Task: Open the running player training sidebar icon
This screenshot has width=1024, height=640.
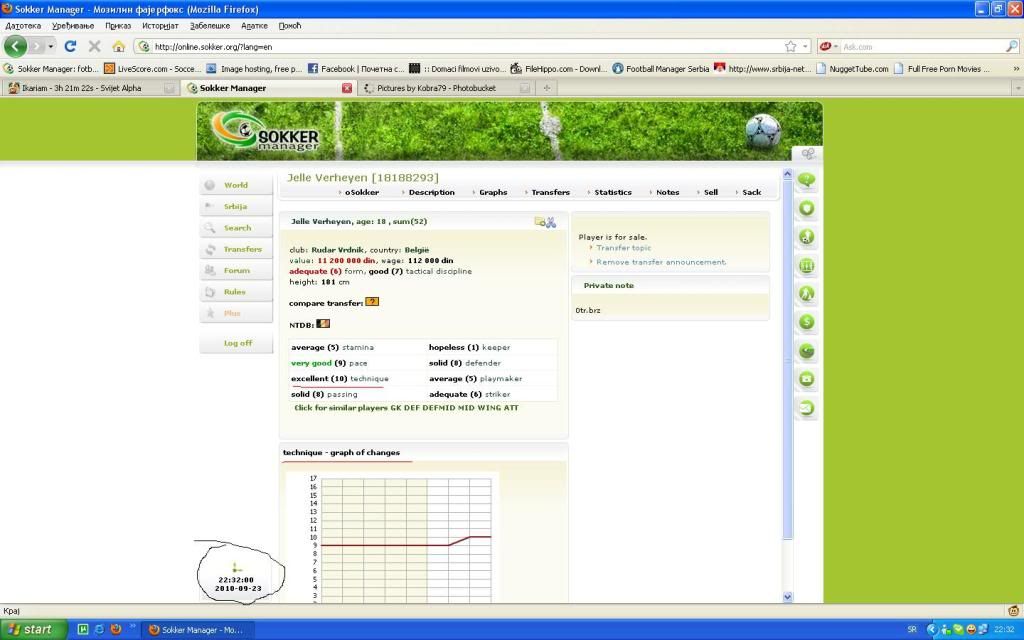Action: (807, 294)
